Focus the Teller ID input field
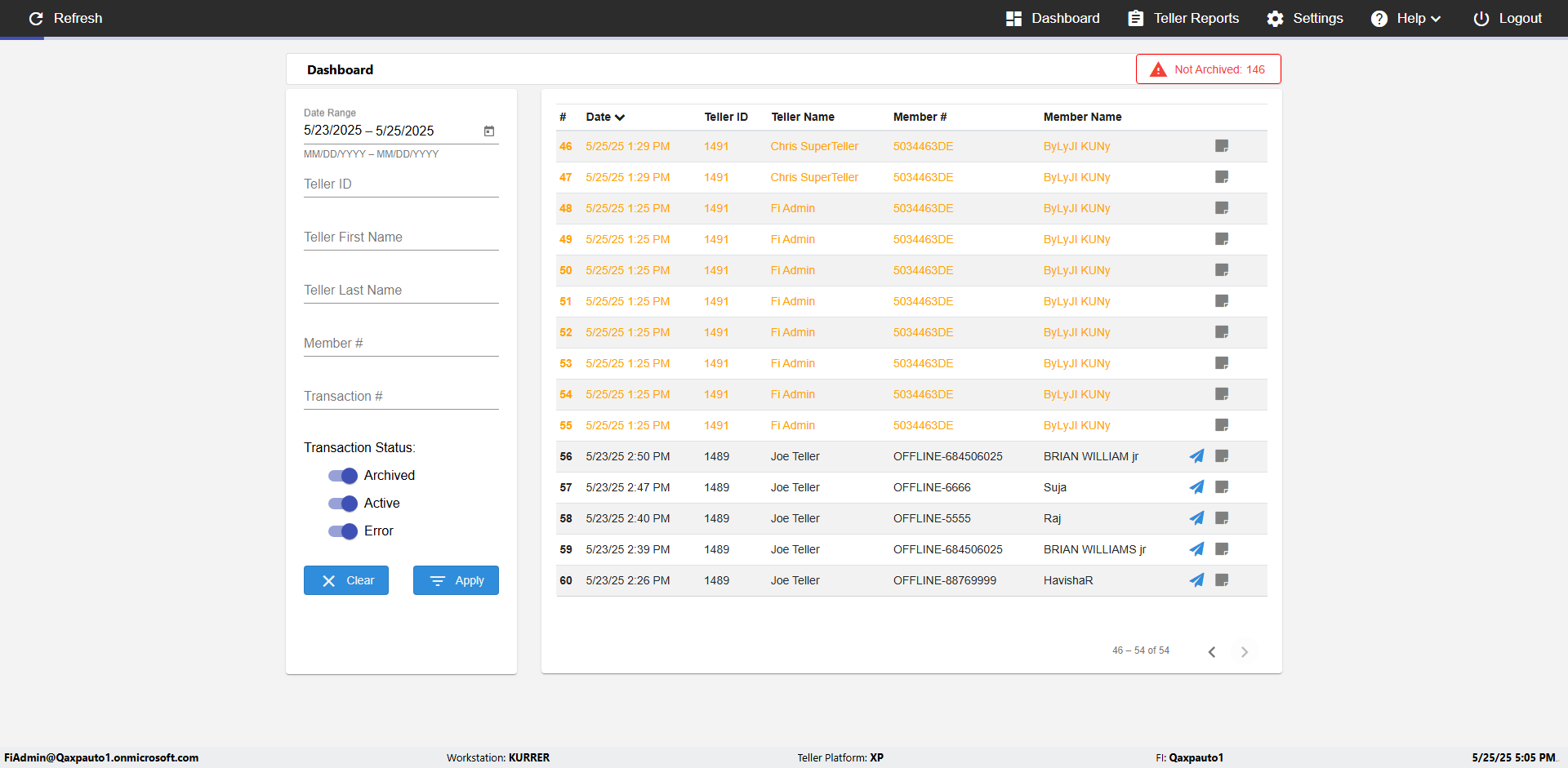 tap(401, 184)
